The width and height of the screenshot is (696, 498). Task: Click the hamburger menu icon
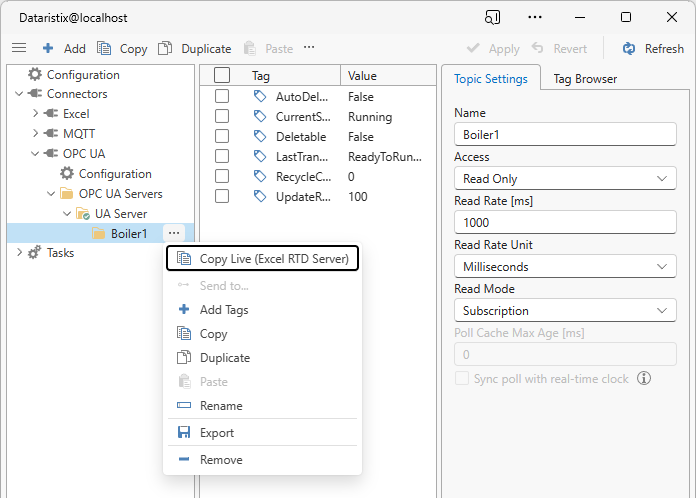[19, 48]
